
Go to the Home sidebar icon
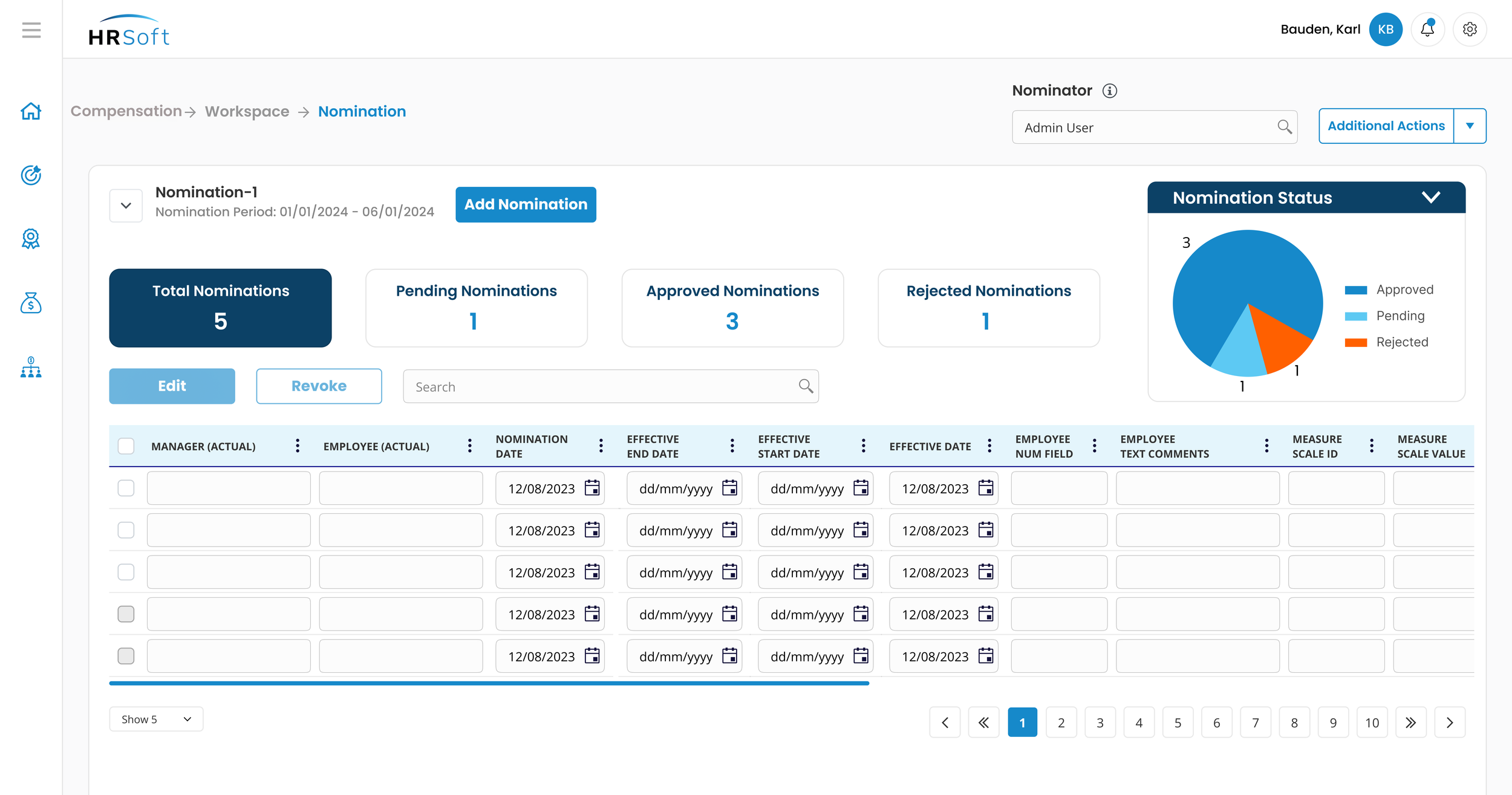click(x=31, y=111)
